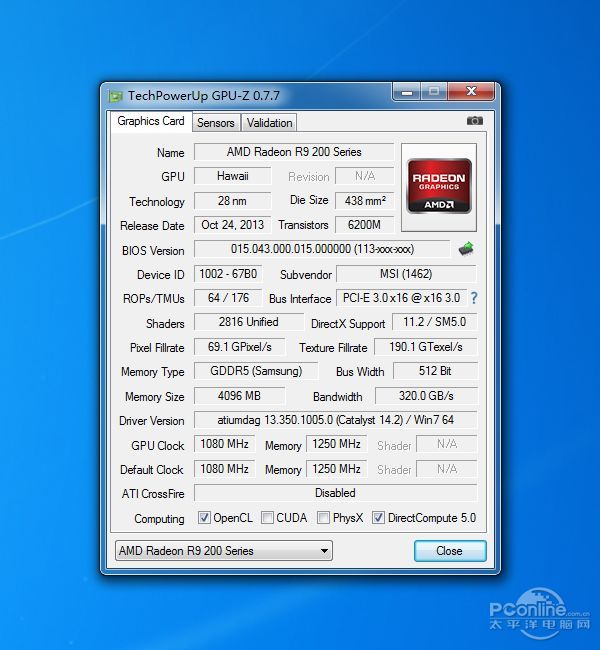Toggle the DirectCompute 5.0 checkbox
Viewport: 600px width, 650px height.
(378, 517)
